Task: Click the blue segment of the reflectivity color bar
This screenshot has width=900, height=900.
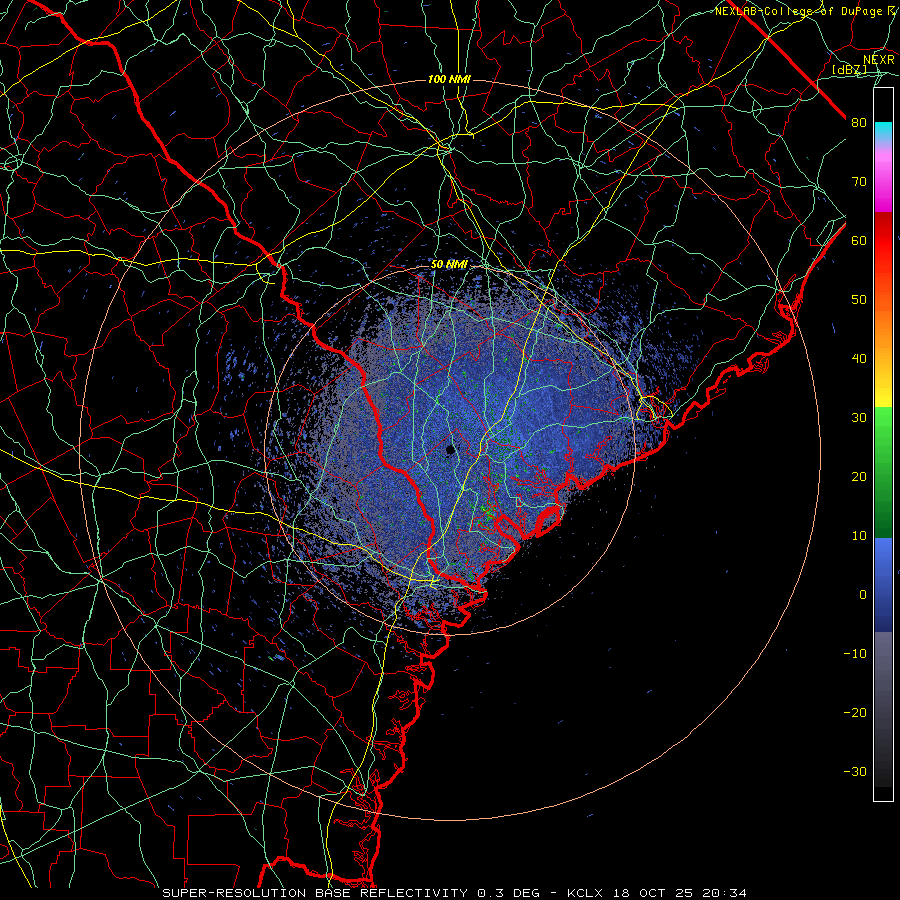Action: click(883, 585)
